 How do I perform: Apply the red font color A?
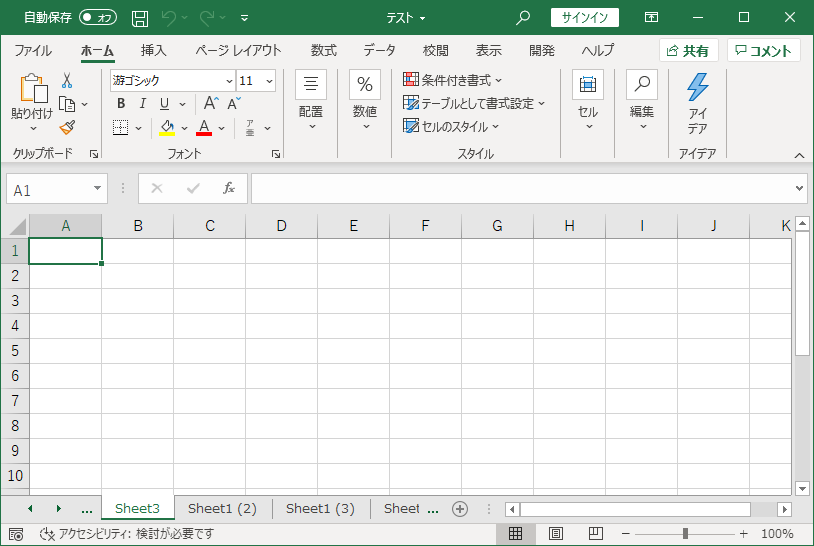(x=204, y=128)
